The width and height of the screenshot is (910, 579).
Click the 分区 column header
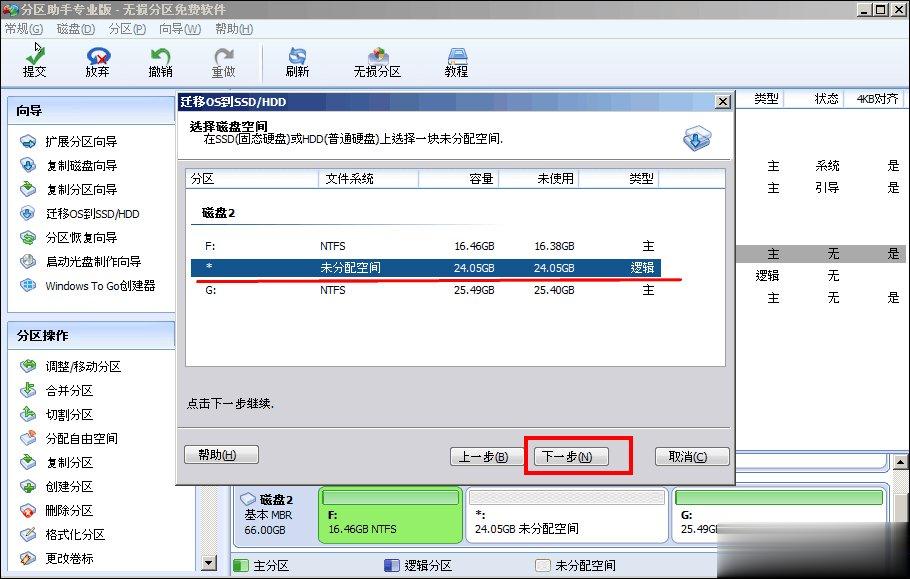[x=252, y=179]
